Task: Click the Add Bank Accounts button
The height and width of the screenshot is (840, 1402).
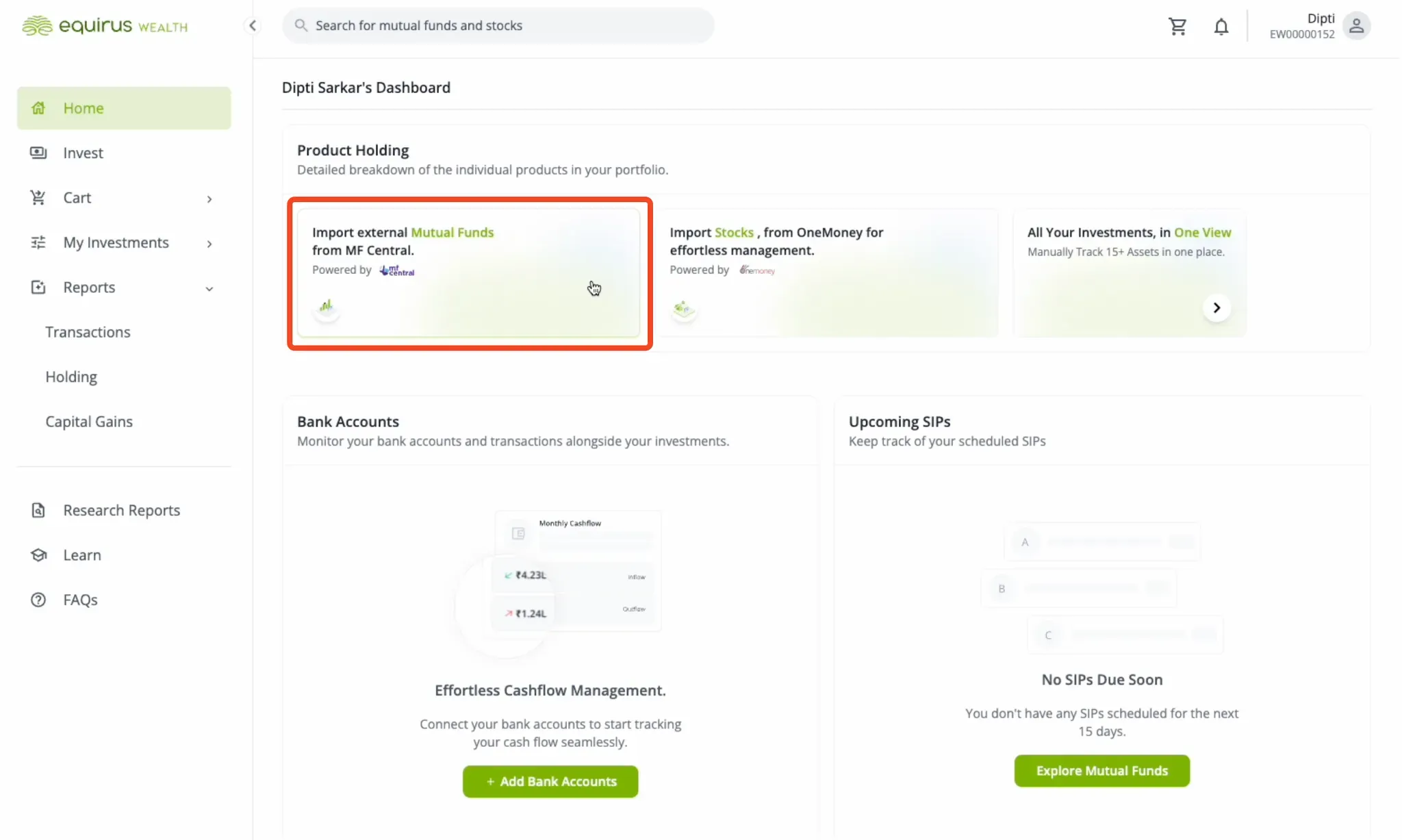Action: [550, 781]
